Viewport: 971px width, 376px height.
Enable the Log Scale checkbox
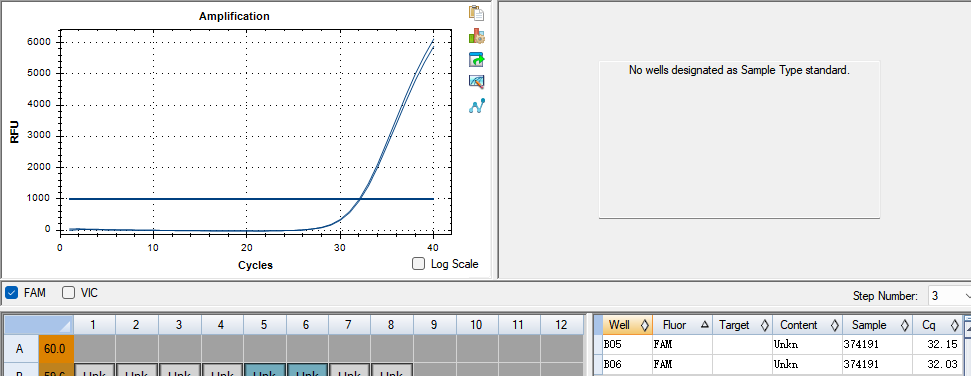pos(419,264)
